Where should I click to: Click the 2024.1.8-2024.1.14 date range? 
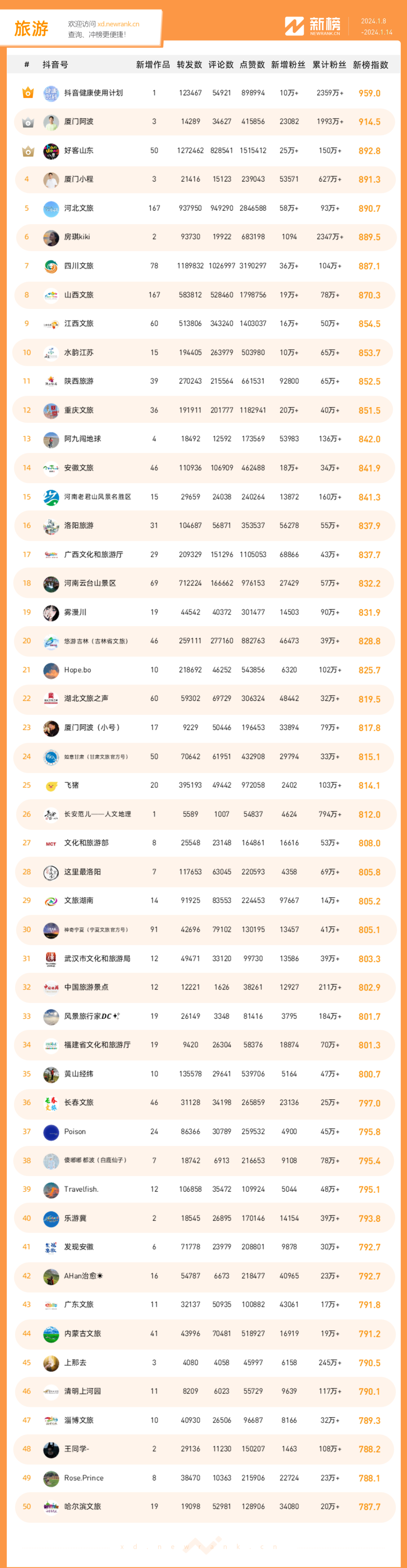point(376,27)
